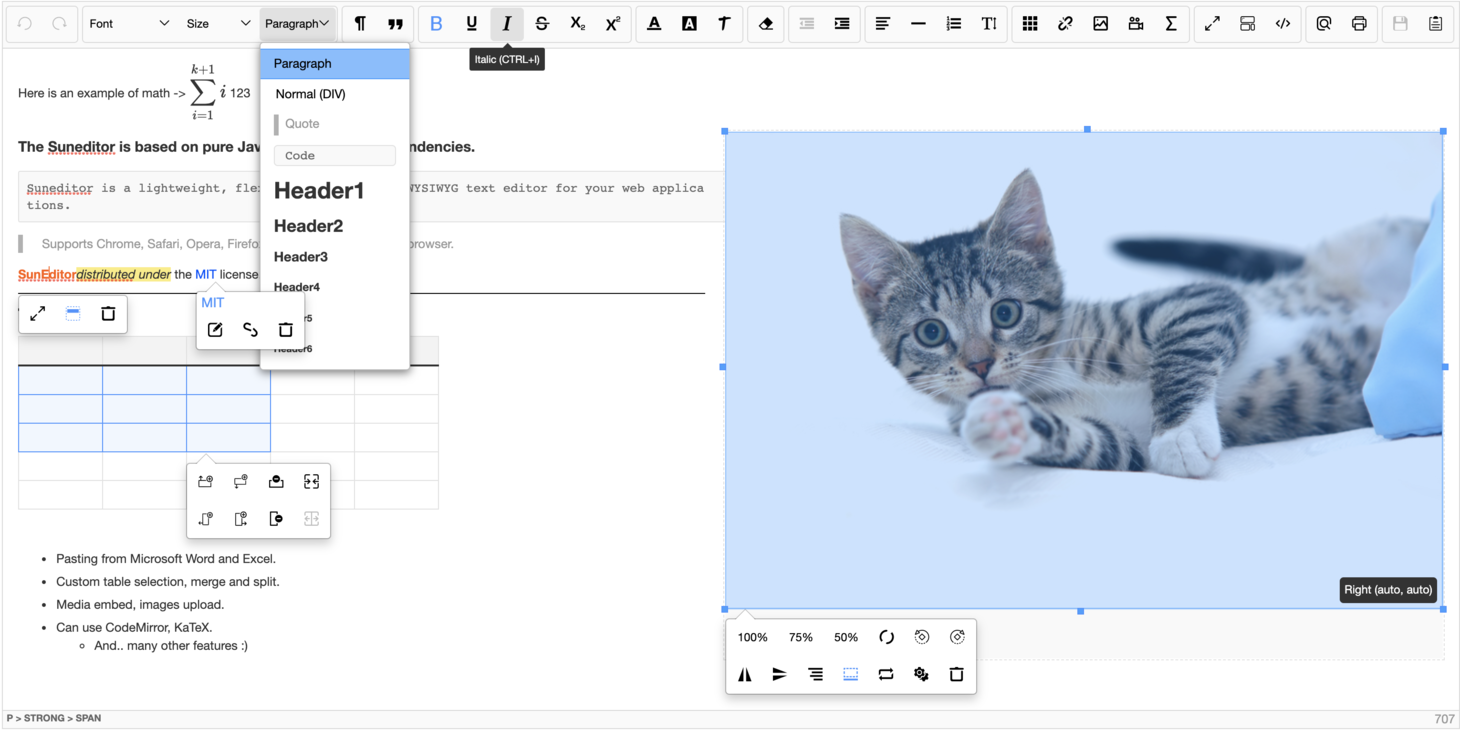
Task: Toggle strikethrough formatting
Action: pos(542,22)
